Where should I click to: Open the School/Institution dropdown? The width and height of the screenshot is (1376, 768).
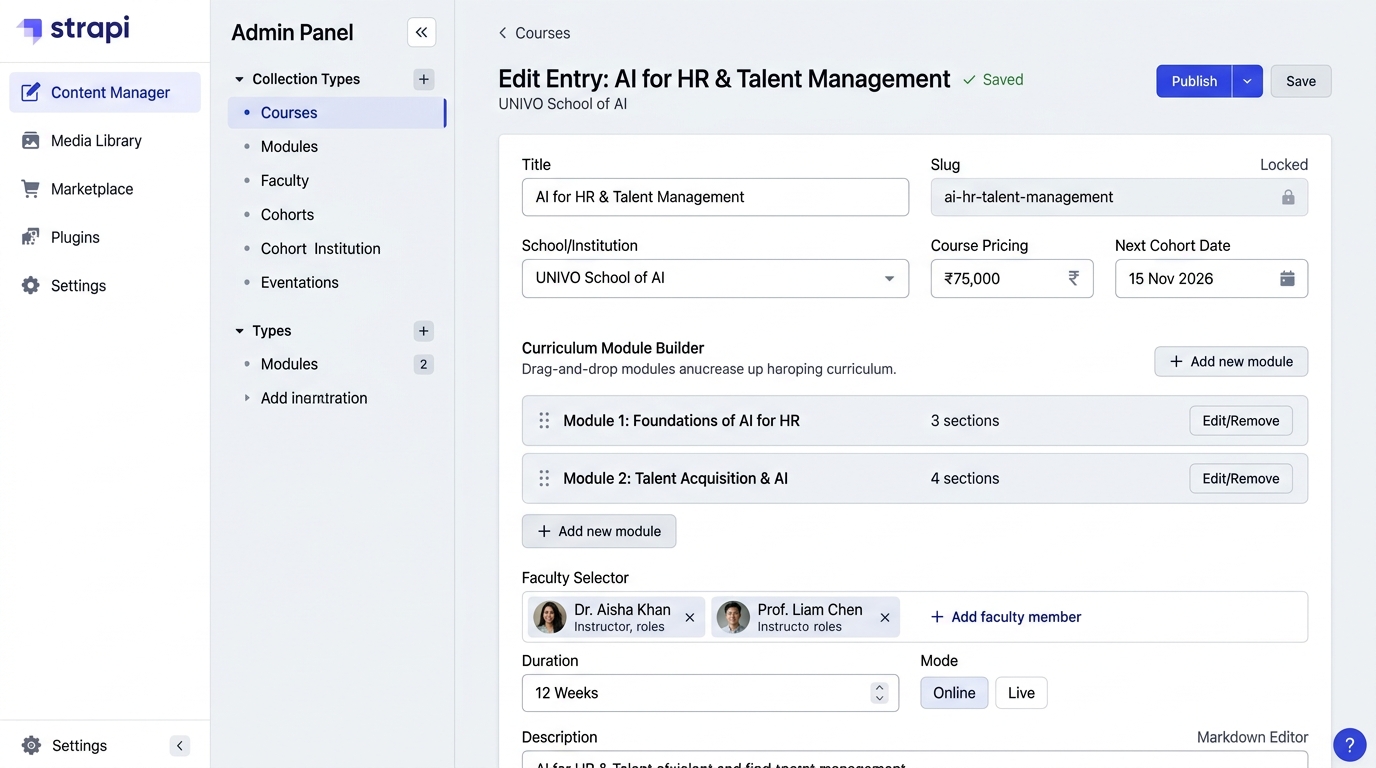pos(715,279)
